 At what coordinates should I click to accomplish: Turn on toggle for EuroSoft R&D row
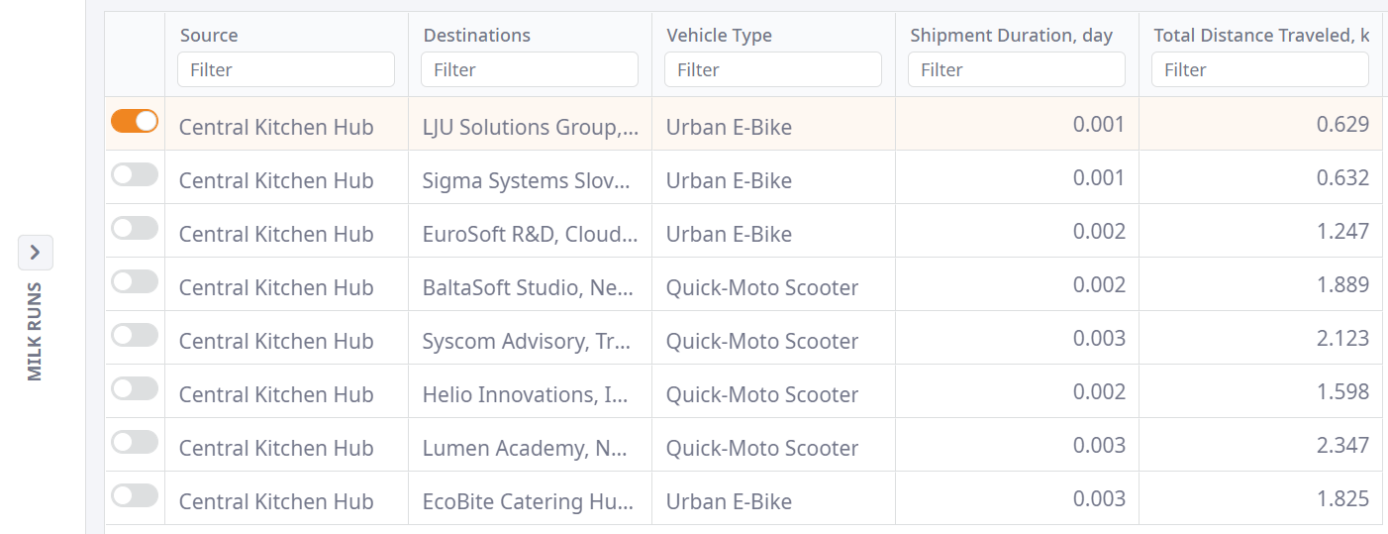coord(135,229)
